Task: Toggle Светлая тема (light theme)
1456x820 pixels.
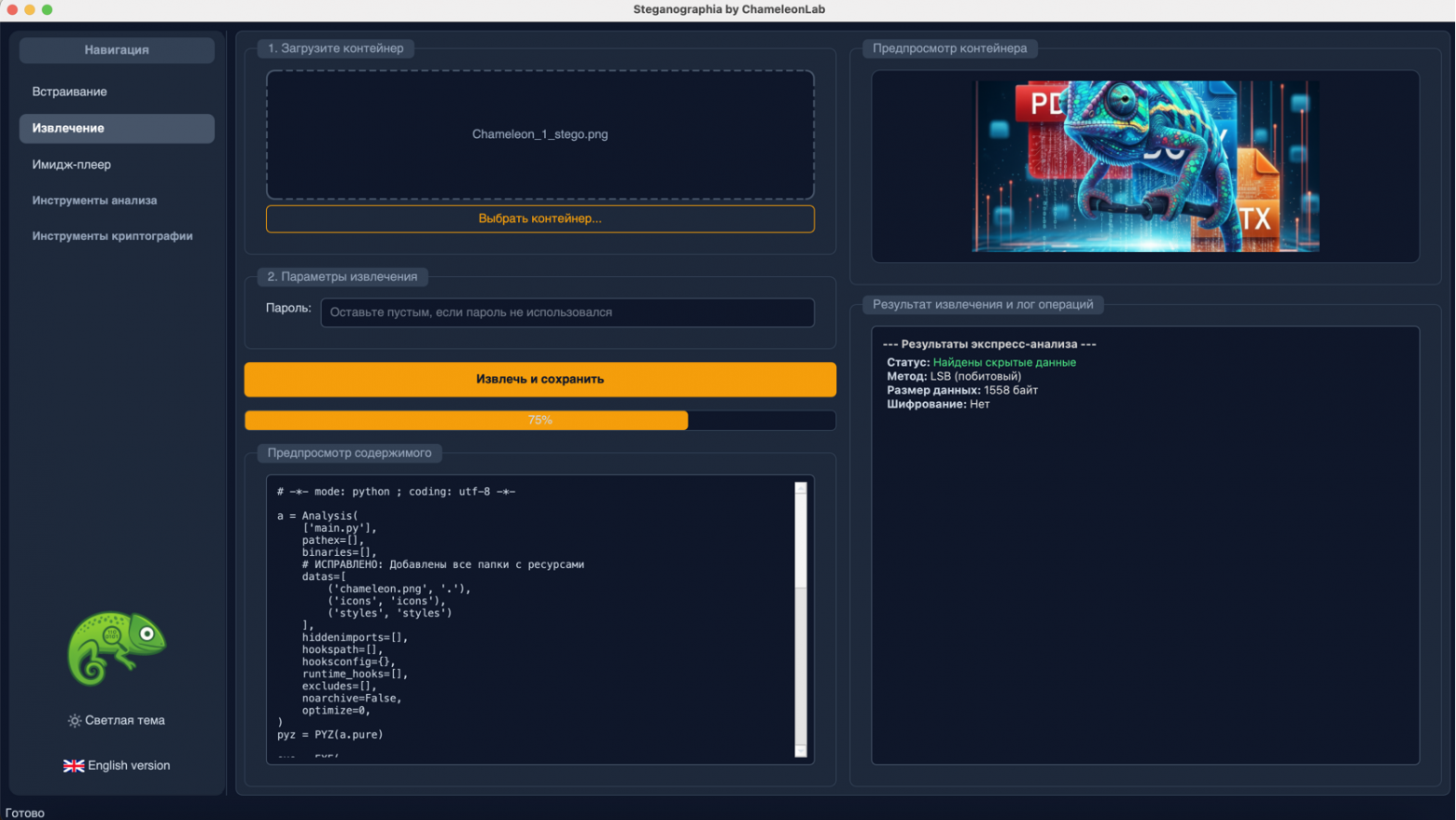Action: coord(116,720)
